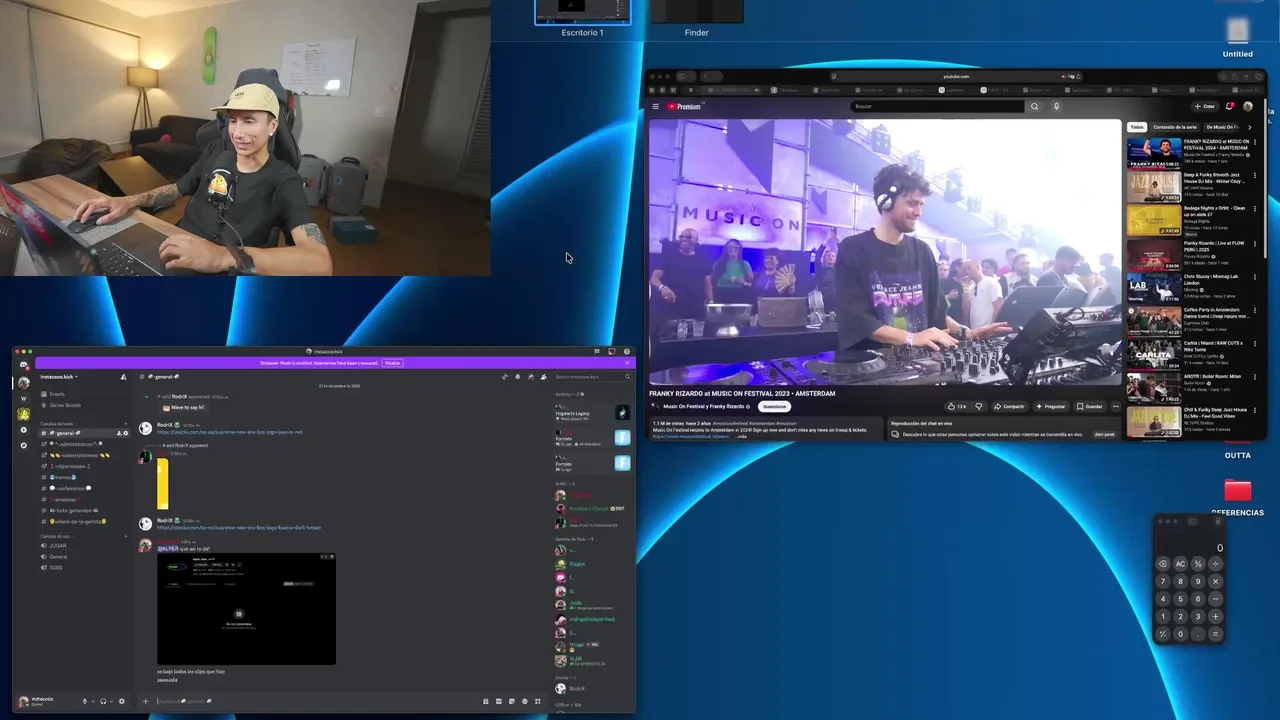1280x720 pixels.
Task: Click Compartir share button under video
Action: [x=1009, y=406]
